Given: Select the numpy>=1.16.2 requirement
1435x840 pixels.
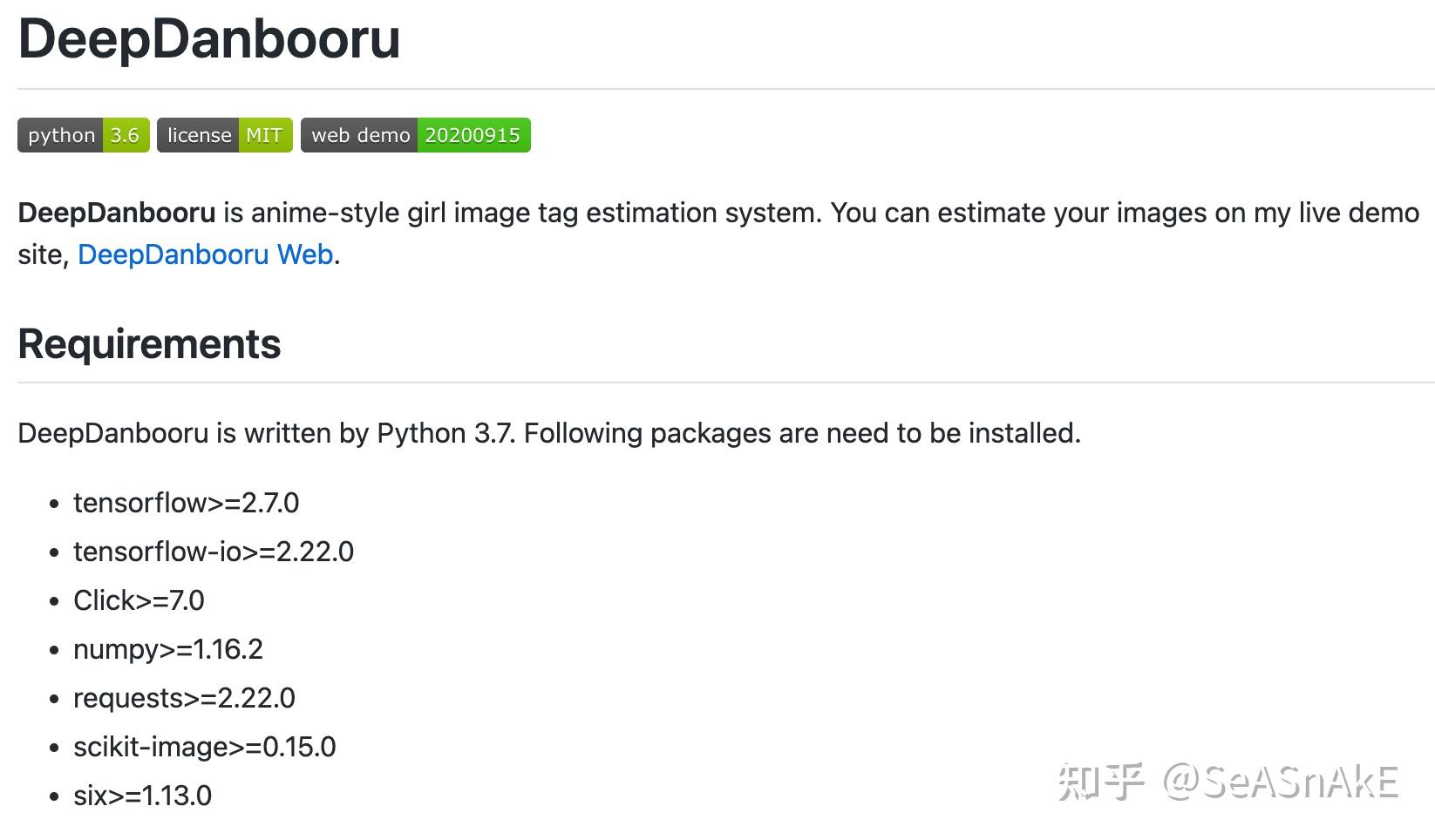Looking at the screenshot, I should (x=168, y=649).
